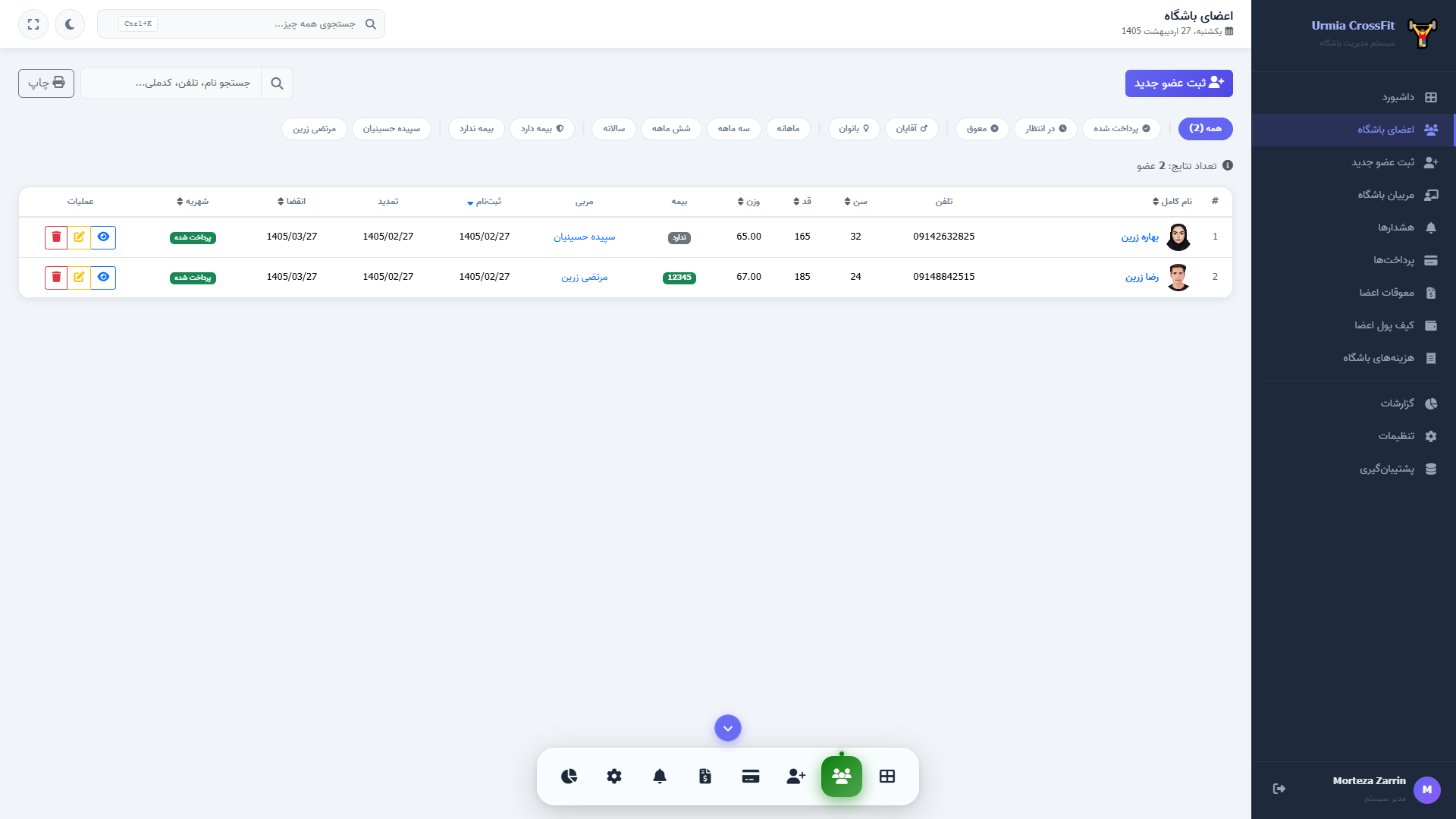Filter by coach مرتضی زرین chip
Screen dimensions: 1456x819
tap(314, 129)
